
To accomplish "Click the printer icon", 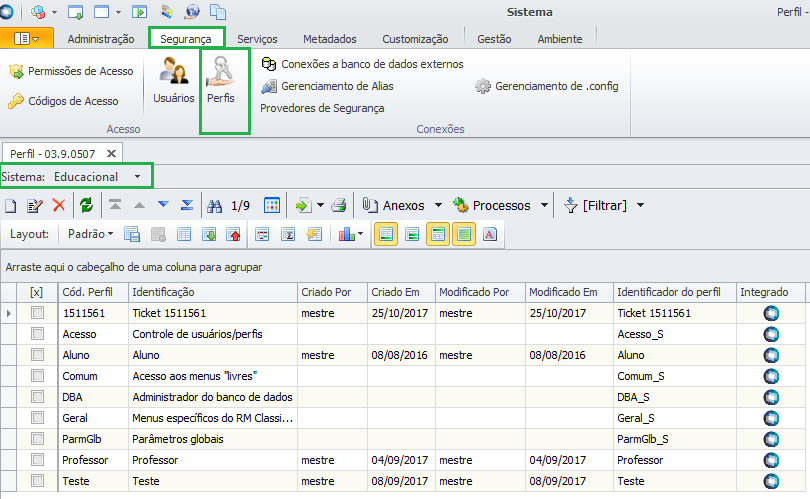I will coord(339,206).
